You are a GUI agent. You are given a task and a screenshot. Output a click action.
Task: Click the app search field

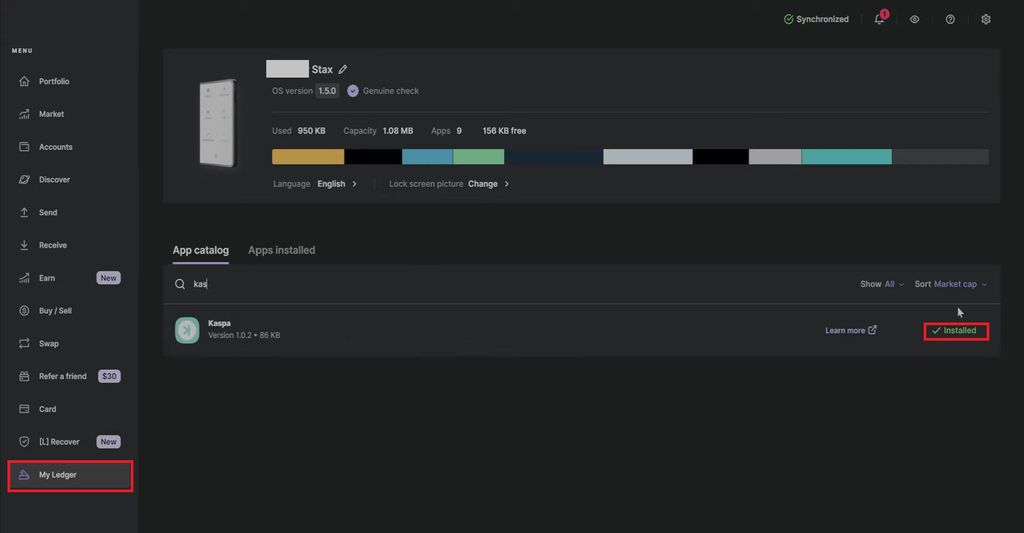509,284
